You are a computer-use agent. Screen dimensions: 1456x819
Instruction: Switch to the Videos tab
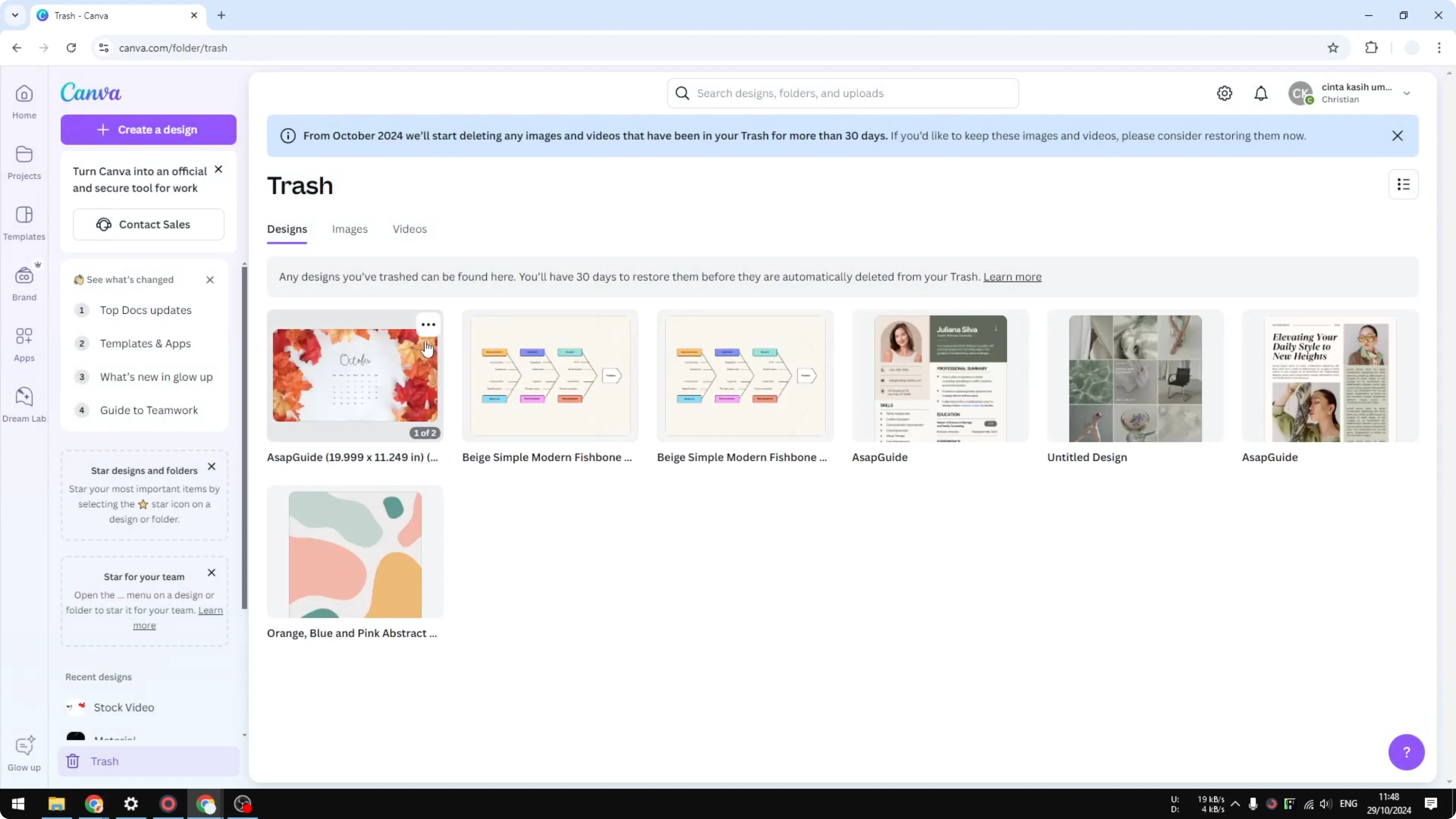pyautogui.click(x=409, y=229)
